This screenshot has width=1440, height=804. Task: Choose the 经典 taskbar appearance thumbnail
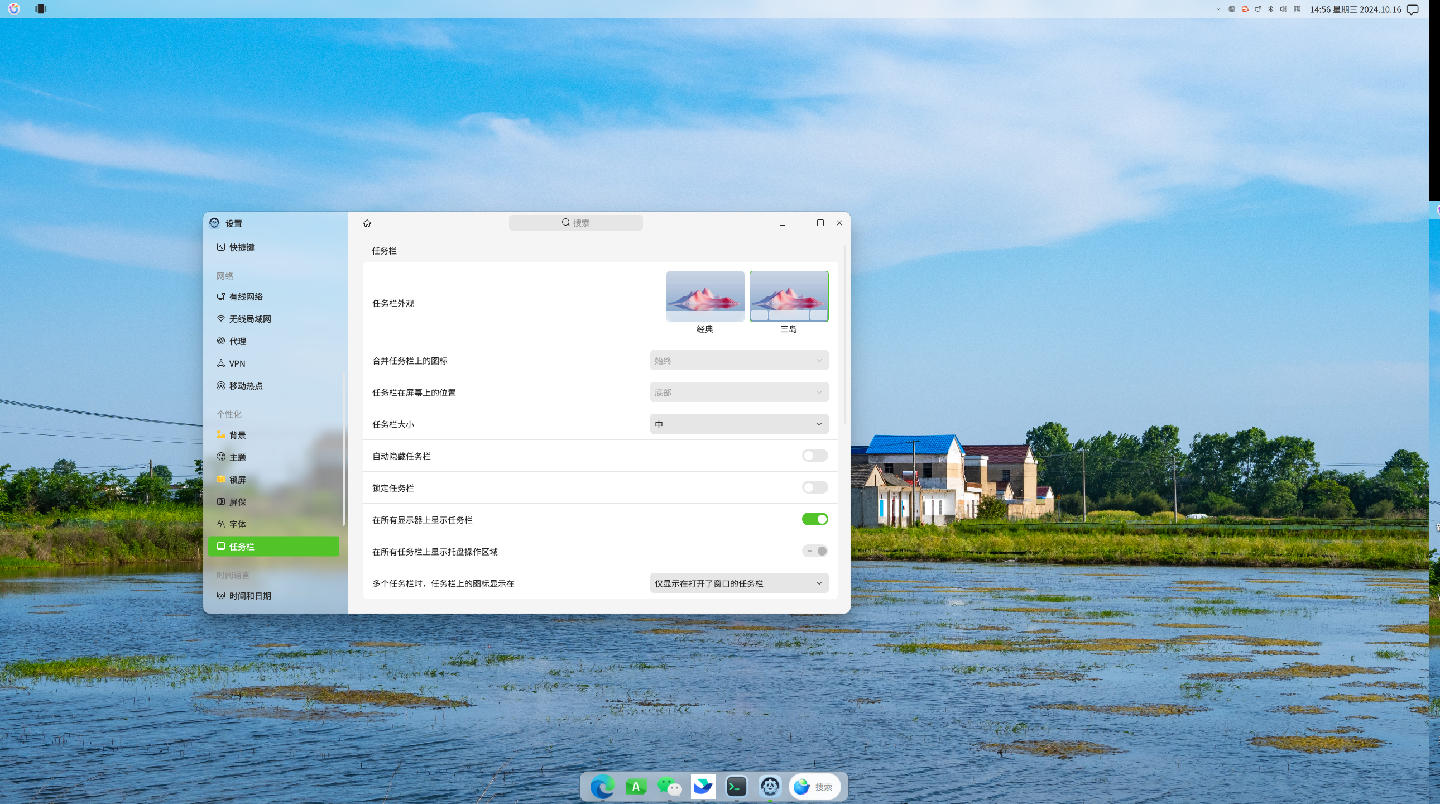[x=705, y=296]
